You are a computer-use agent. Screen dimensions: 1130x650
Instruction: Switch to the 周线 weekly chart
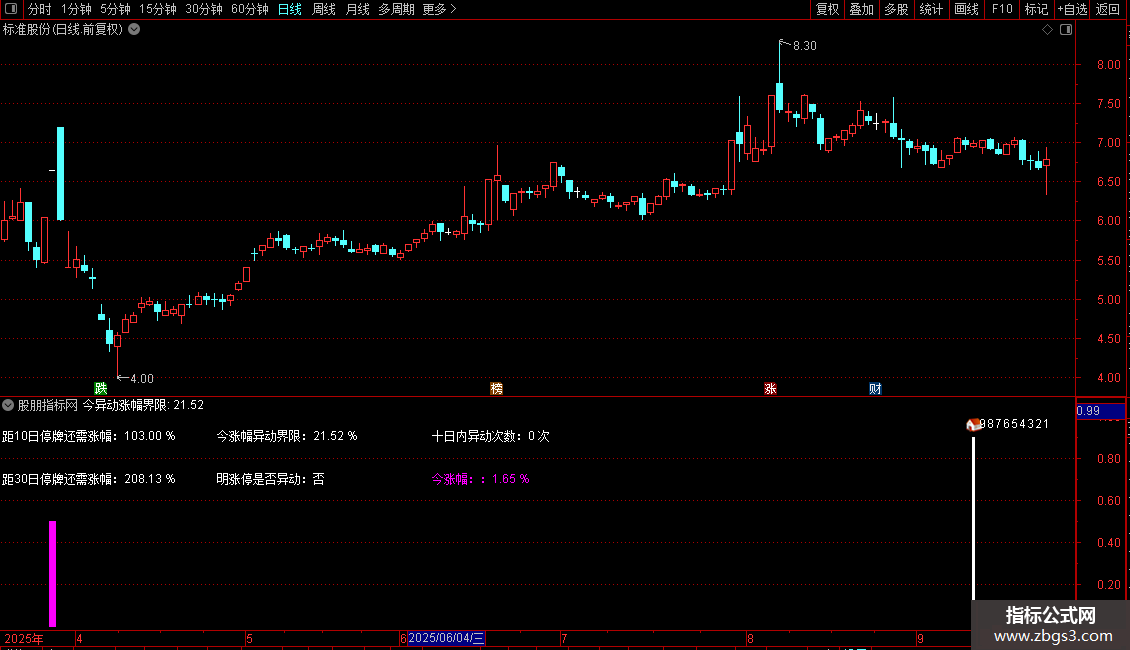(x=324, y=9)
